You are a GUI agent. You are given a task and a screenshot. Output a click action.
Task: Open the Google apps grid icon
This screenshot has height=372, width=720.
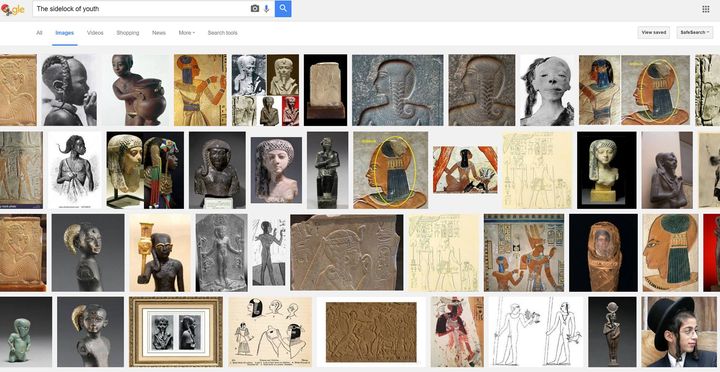pyautogui.click(x=706, y=9)
